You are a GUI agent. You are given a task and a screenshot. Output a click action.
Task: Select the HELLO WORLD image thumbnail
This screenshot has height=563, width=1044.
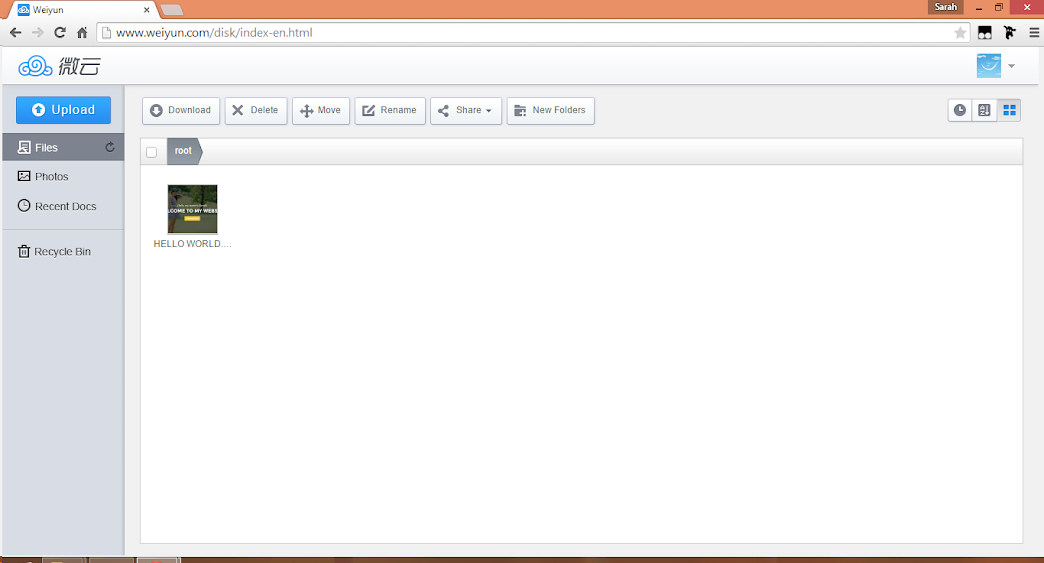192,209
